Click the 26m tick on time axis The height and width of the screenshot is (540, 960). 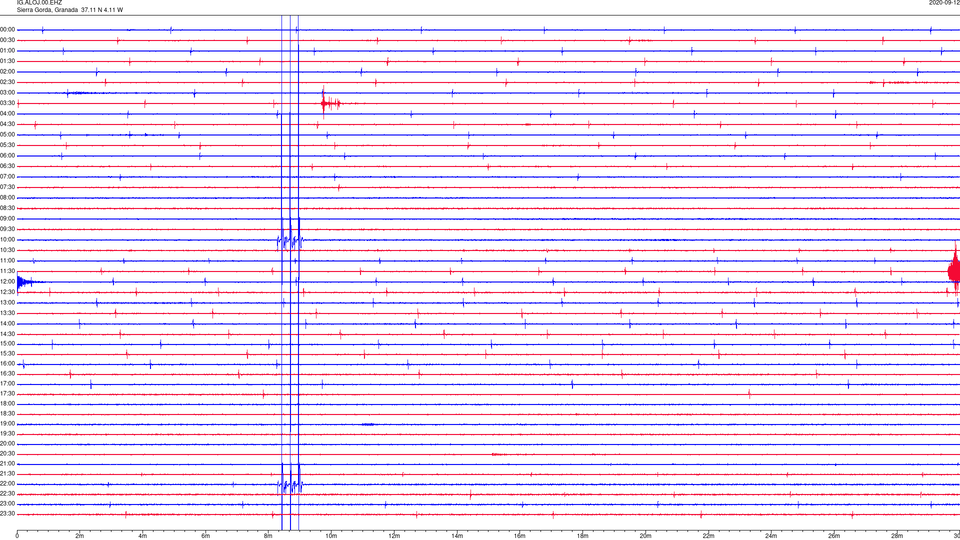[834, 536]
